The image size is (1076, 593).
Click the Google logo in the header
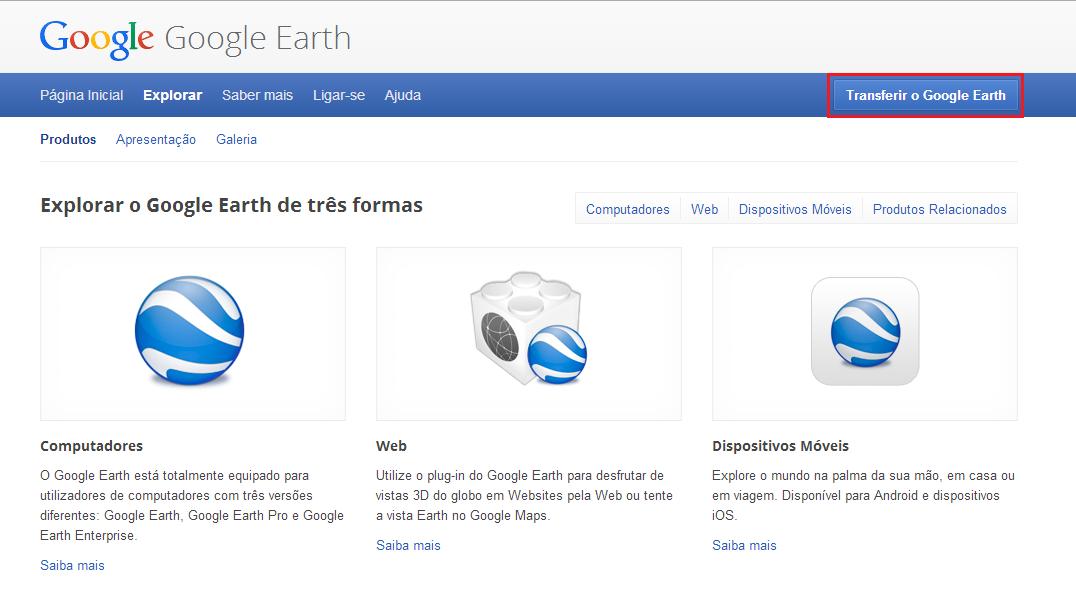96,38
